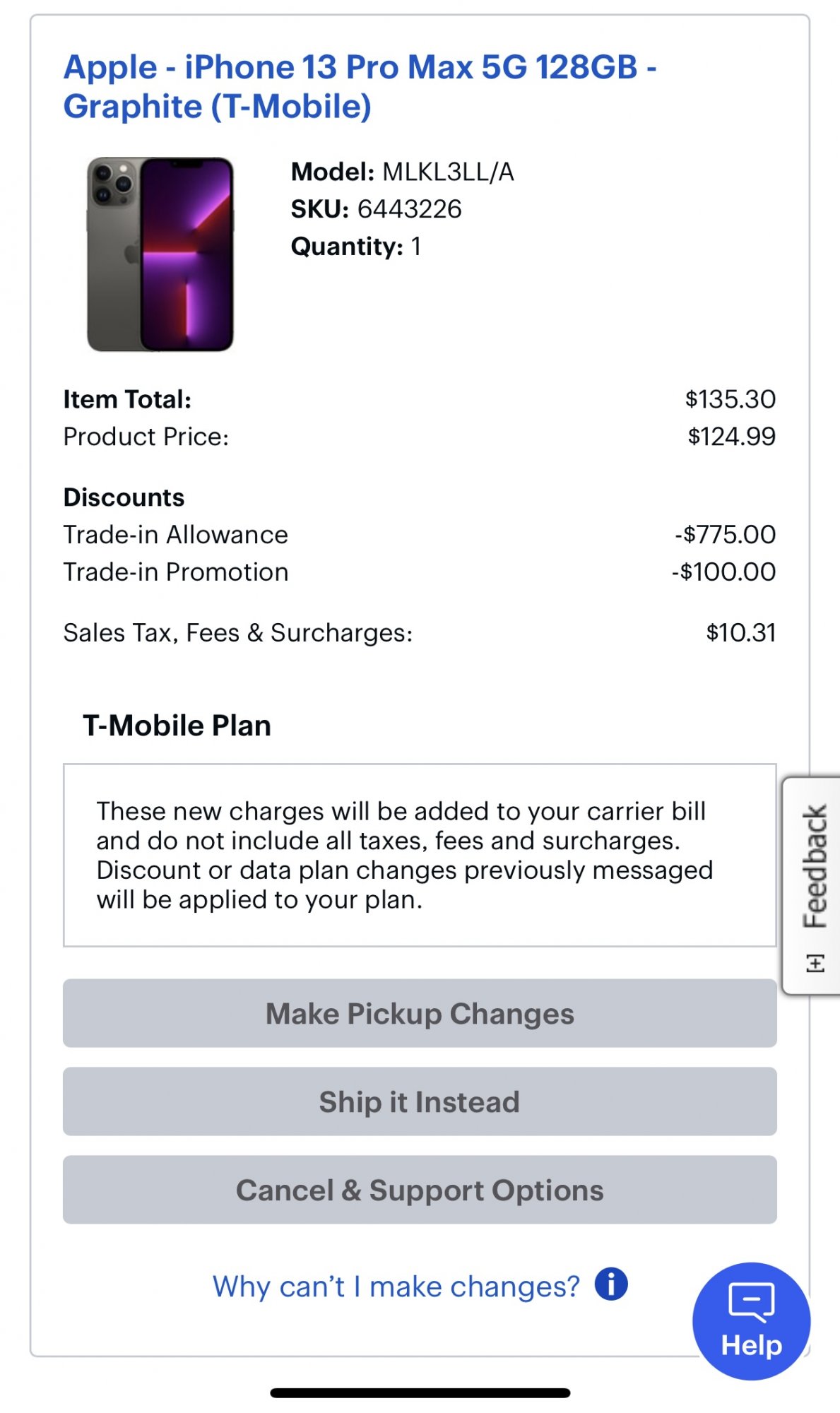Click the plus icon on the Feedback tab
The width and height of the screenshot is (840, 1413).
(815, 963)
